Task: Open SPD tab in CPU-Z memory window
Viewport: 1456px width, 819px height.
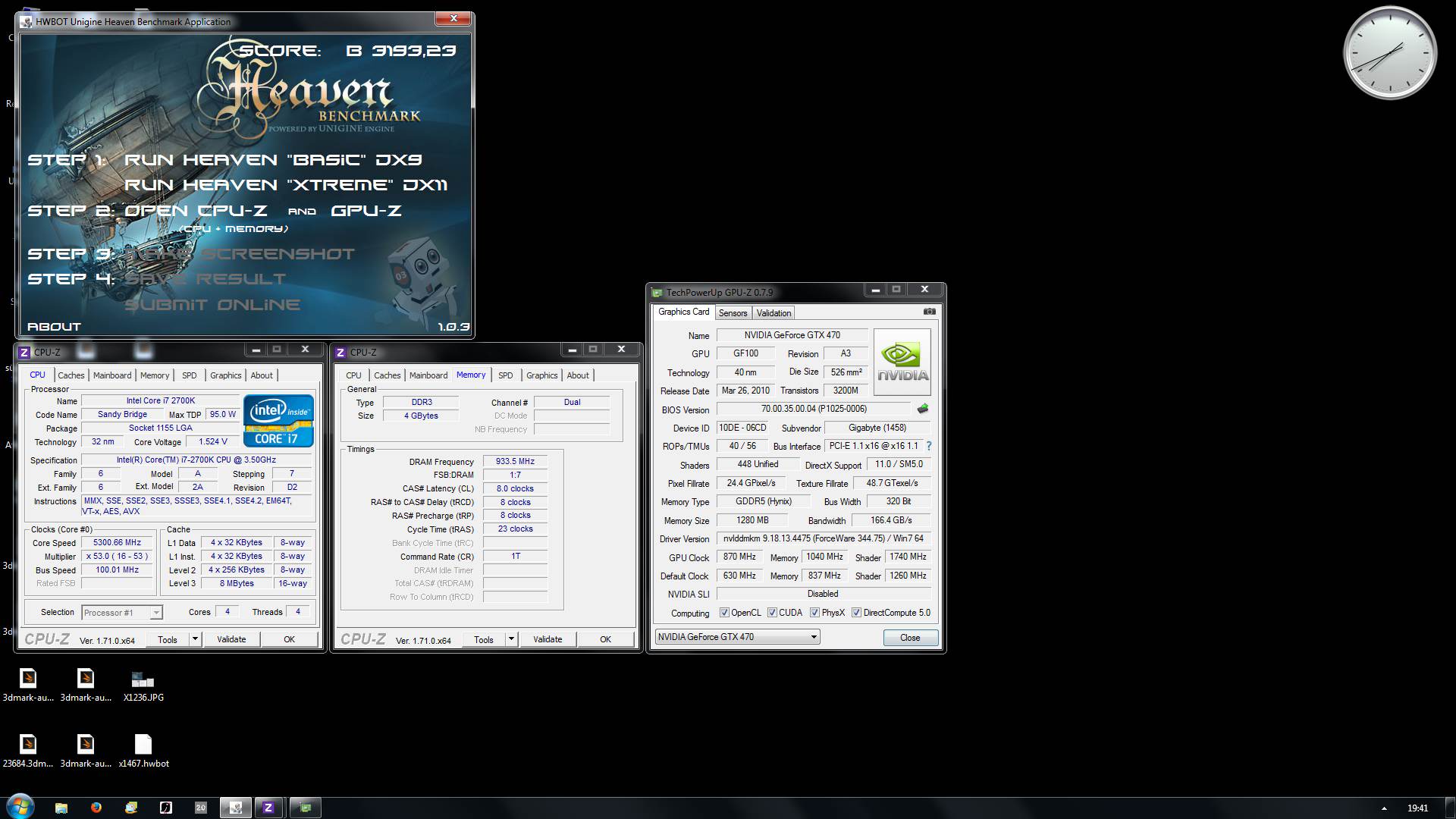Action: coord(506,375)
